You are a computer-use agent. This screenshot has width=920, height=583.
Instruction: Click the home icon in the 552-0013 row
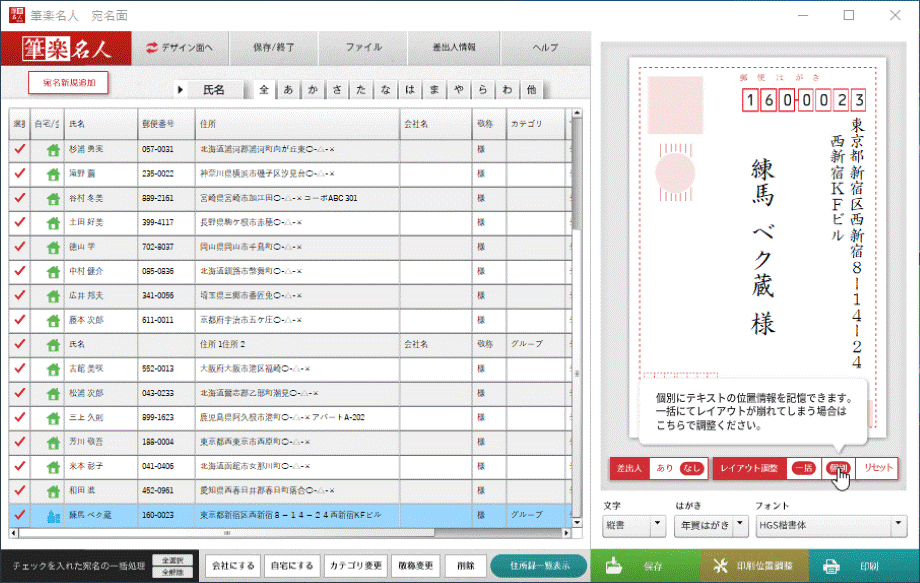coord(53,370)
